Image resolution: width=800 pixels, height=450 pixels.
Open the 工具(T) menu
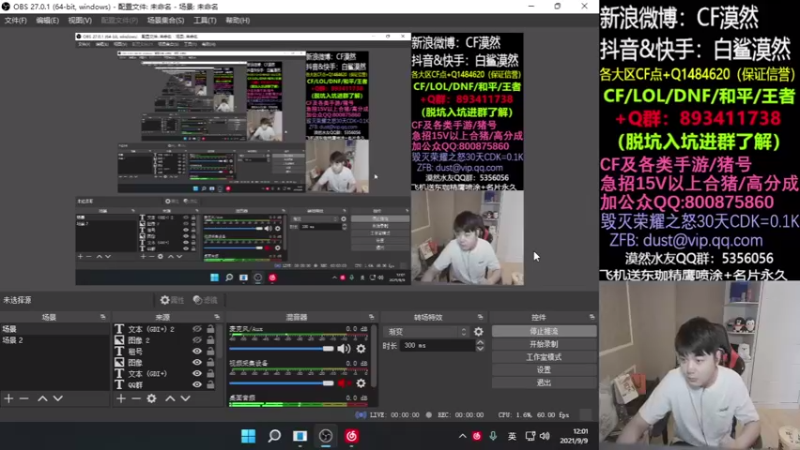pyautogui.click(x=205, y=20)
